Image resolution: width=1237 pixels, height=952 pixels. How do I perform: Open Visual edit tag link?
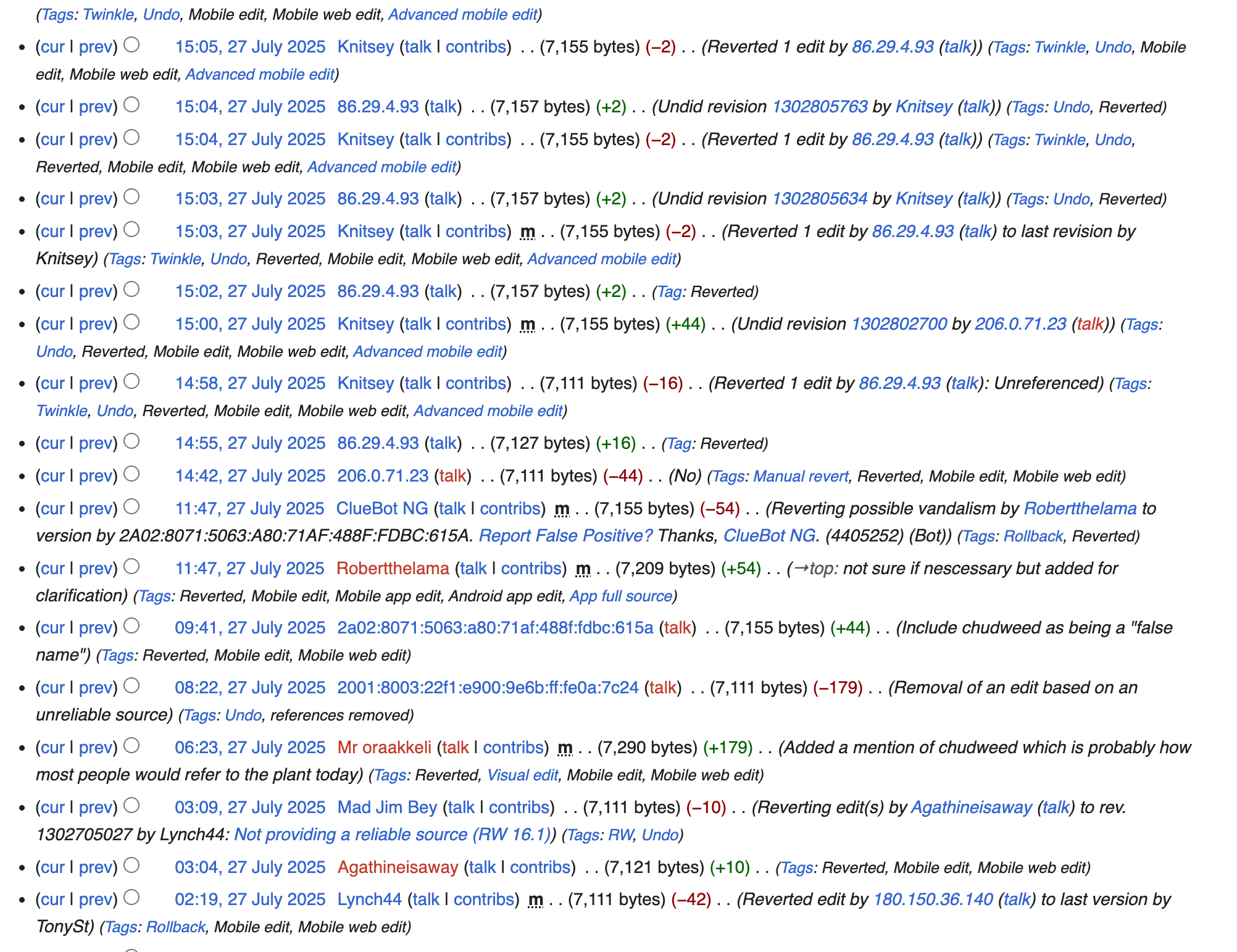[x=522, y=775]
